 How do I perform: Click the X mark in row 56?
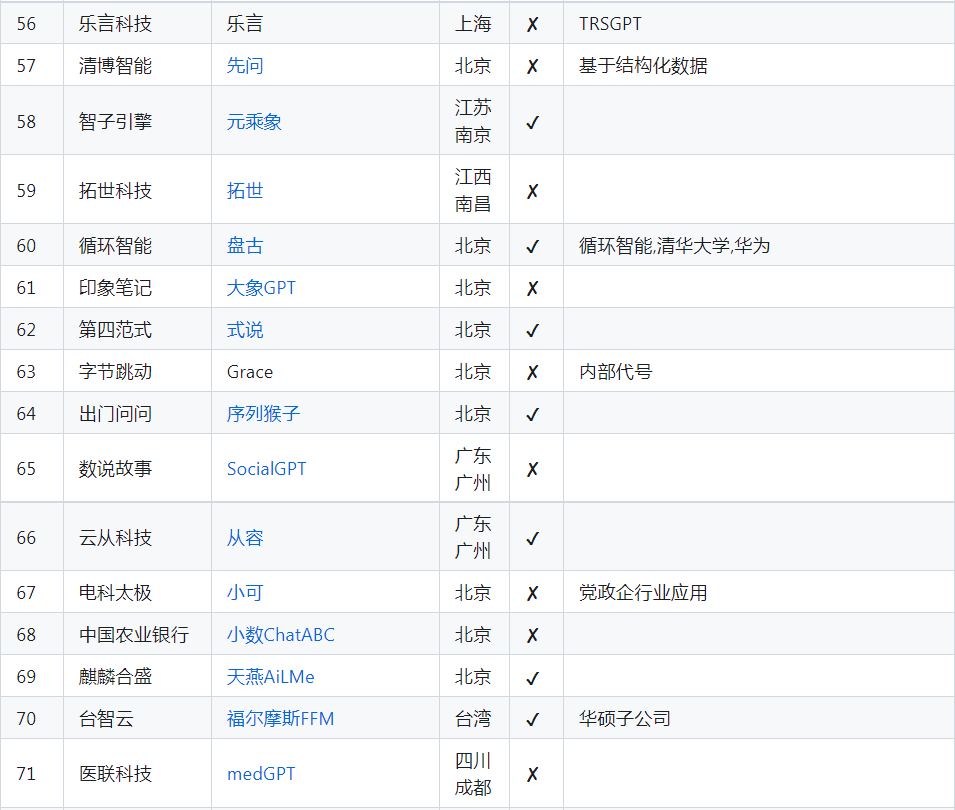532,24
